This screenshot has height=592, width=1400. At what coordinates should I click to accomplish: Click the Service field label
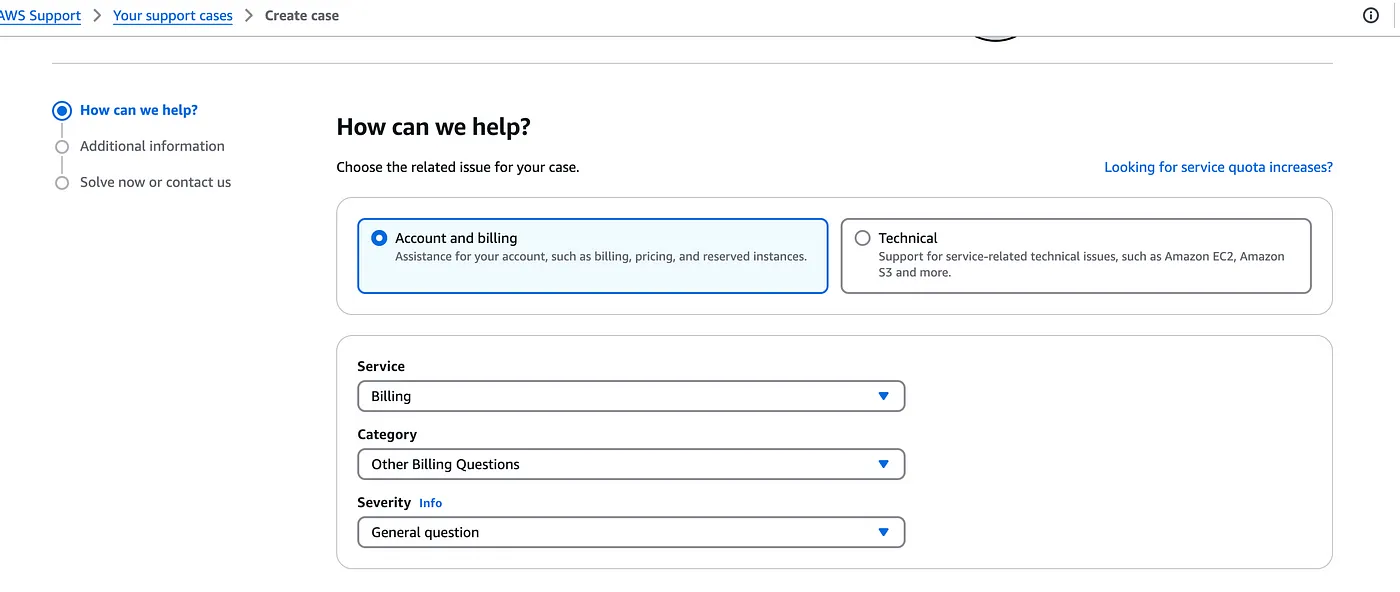[x=381, y=366]
